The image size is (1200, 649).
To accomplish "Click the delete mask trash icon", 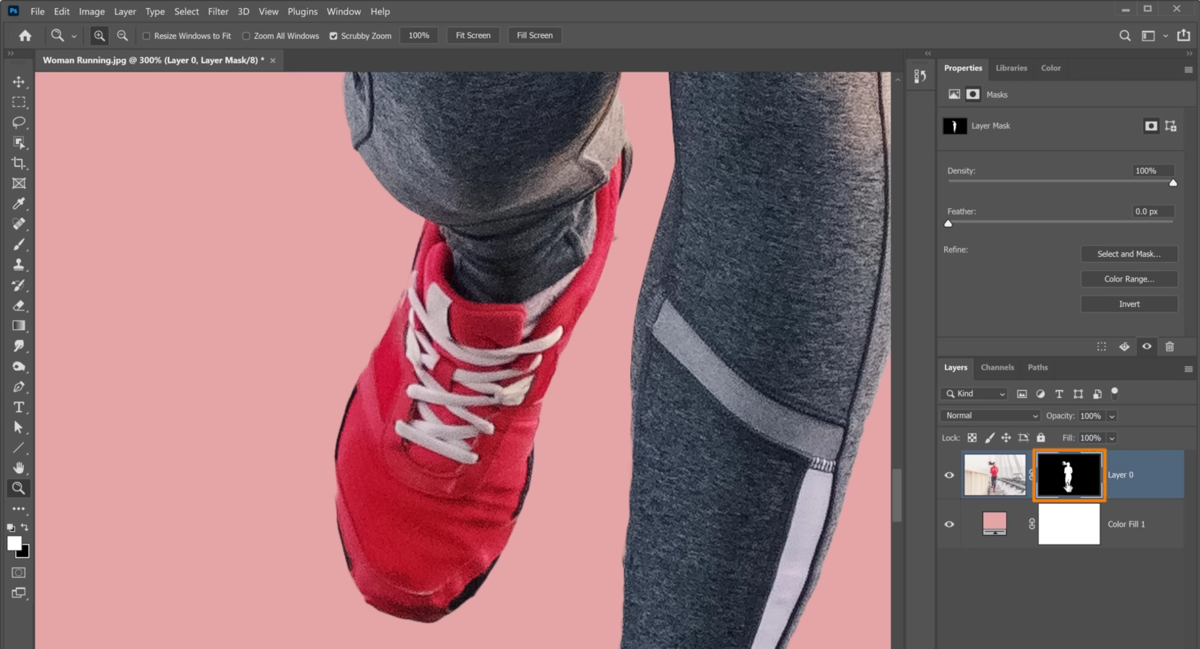I will click(x=1169, y=346).
